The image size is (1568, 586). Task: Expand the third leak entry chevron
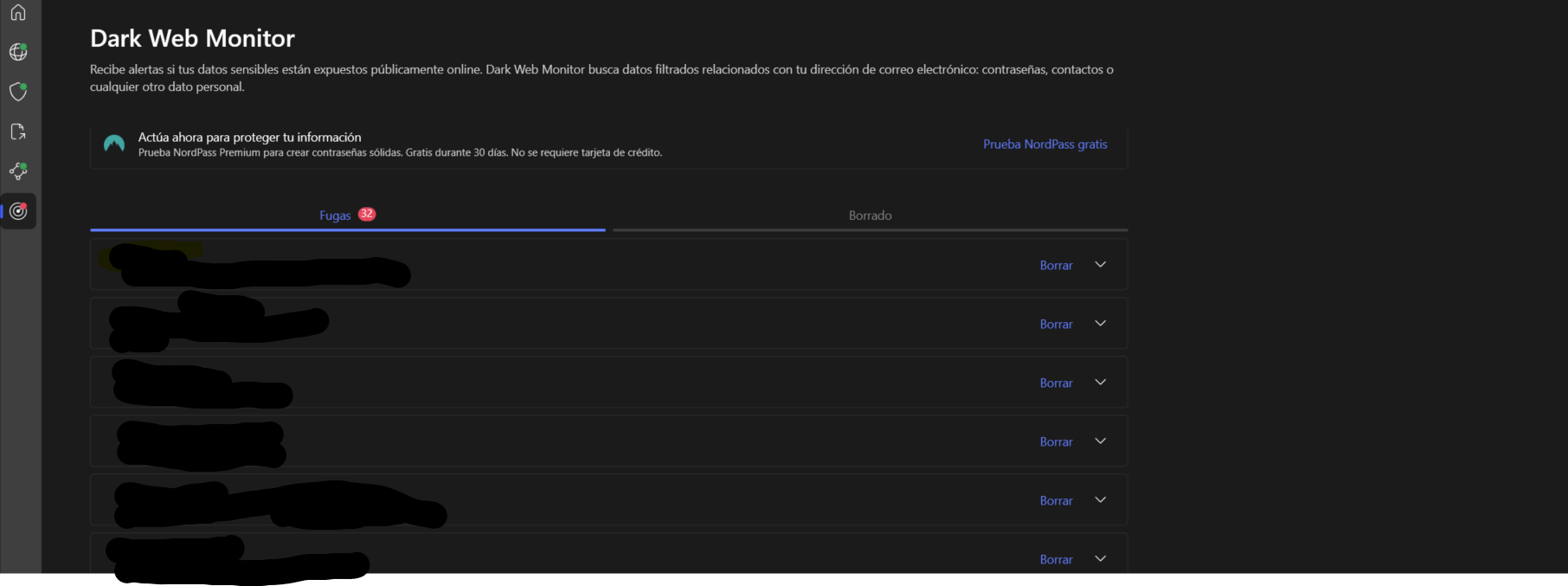pyautogui.click(x=1101, y=383)
